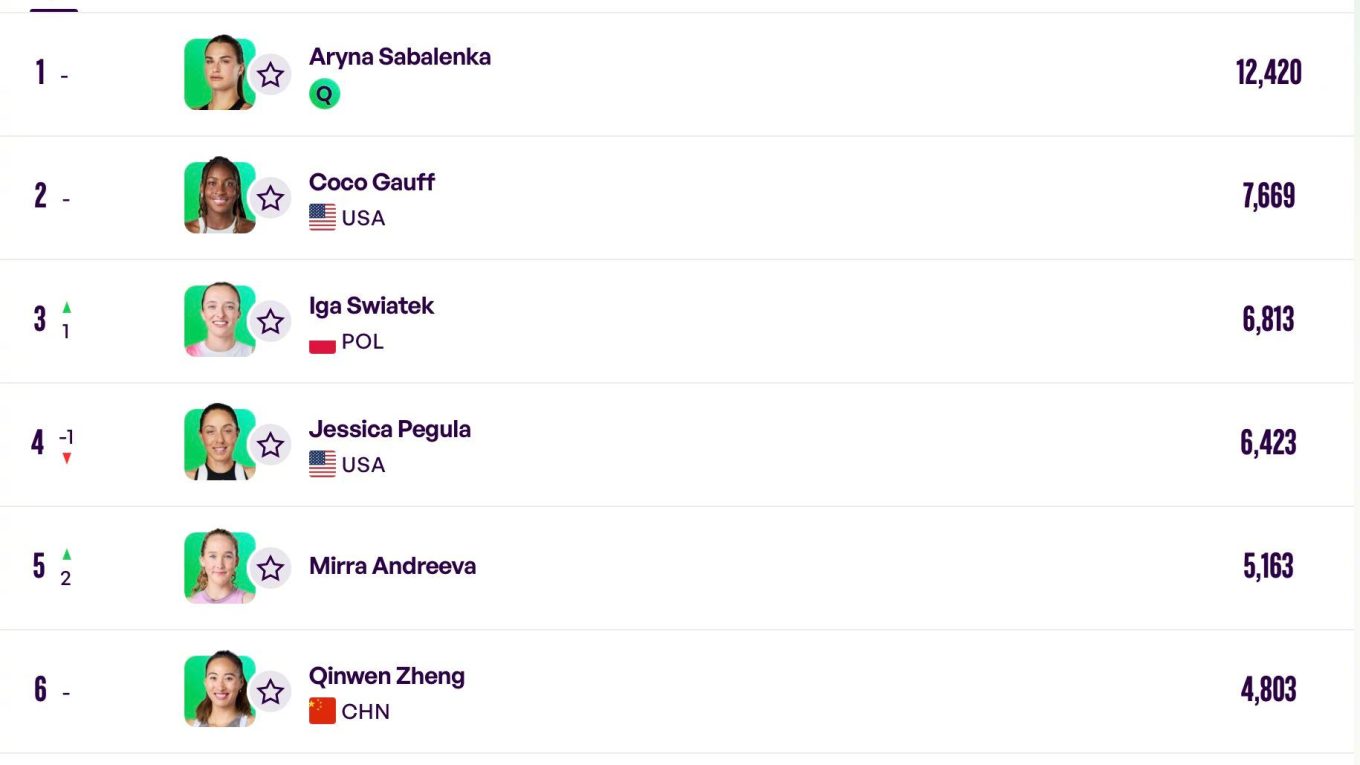The width and height of the screenshot is (1360, 765).
Task: Click Qinwen Zheng's player photo
Action: [x=219, y=691]
